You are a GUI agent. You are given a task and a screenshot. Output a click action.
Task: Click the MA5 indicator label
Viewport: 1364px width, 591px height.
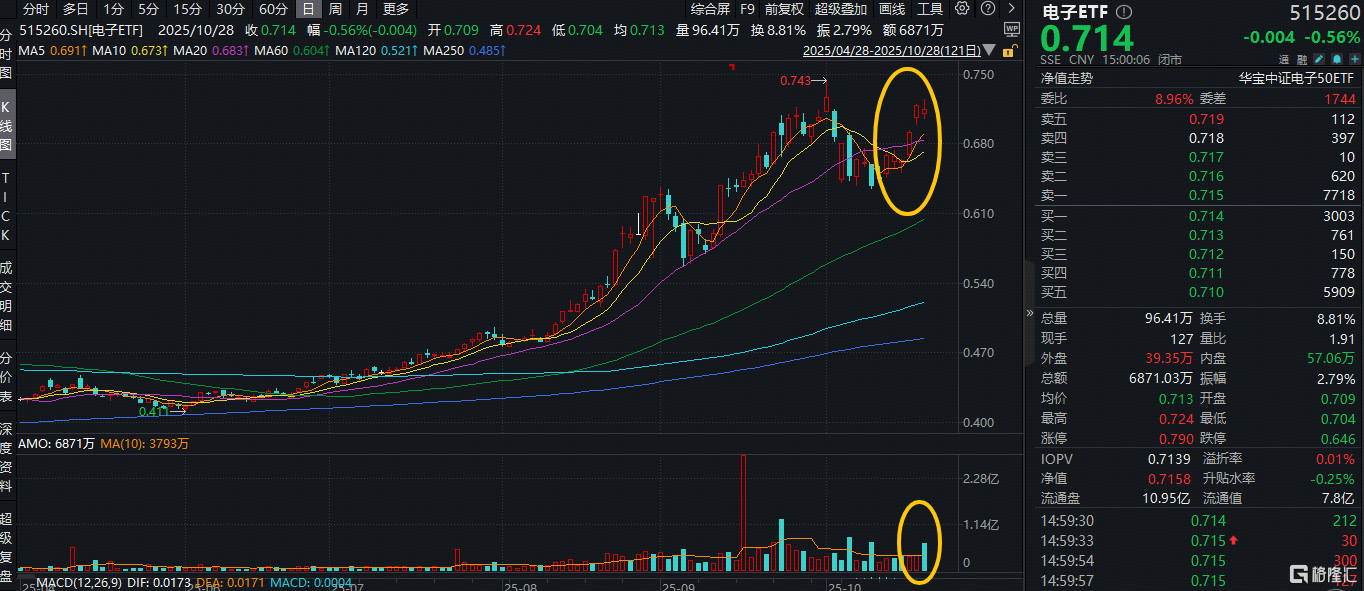click(32, 50)
